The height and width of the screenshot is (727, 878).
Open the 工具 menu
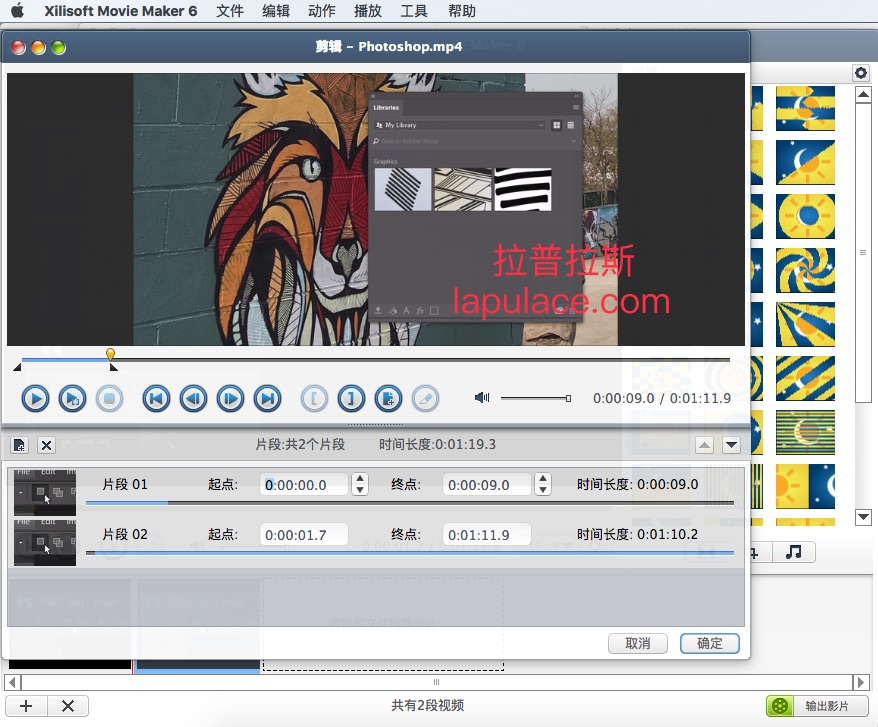[414, 11]
